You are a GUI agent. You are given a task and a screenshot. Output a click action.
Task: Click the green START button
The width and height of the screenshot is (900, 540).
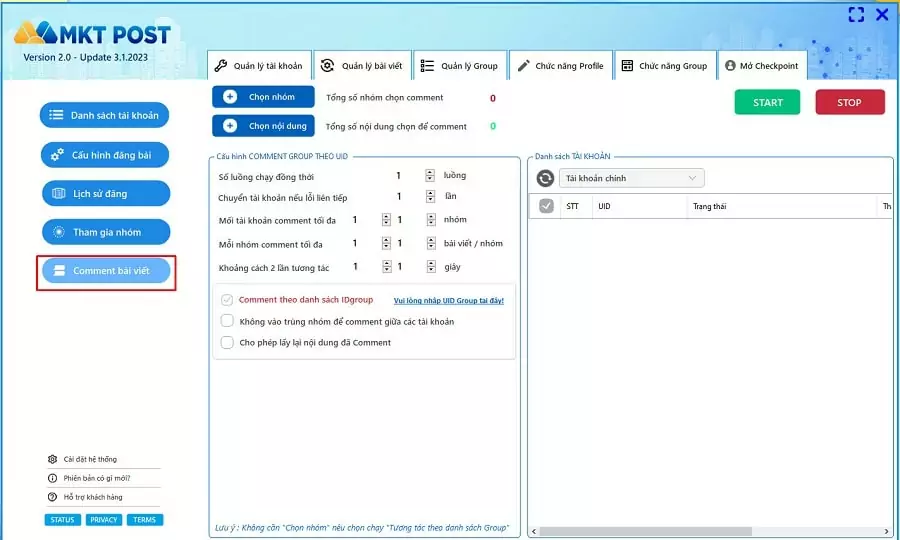click(767, 103)
